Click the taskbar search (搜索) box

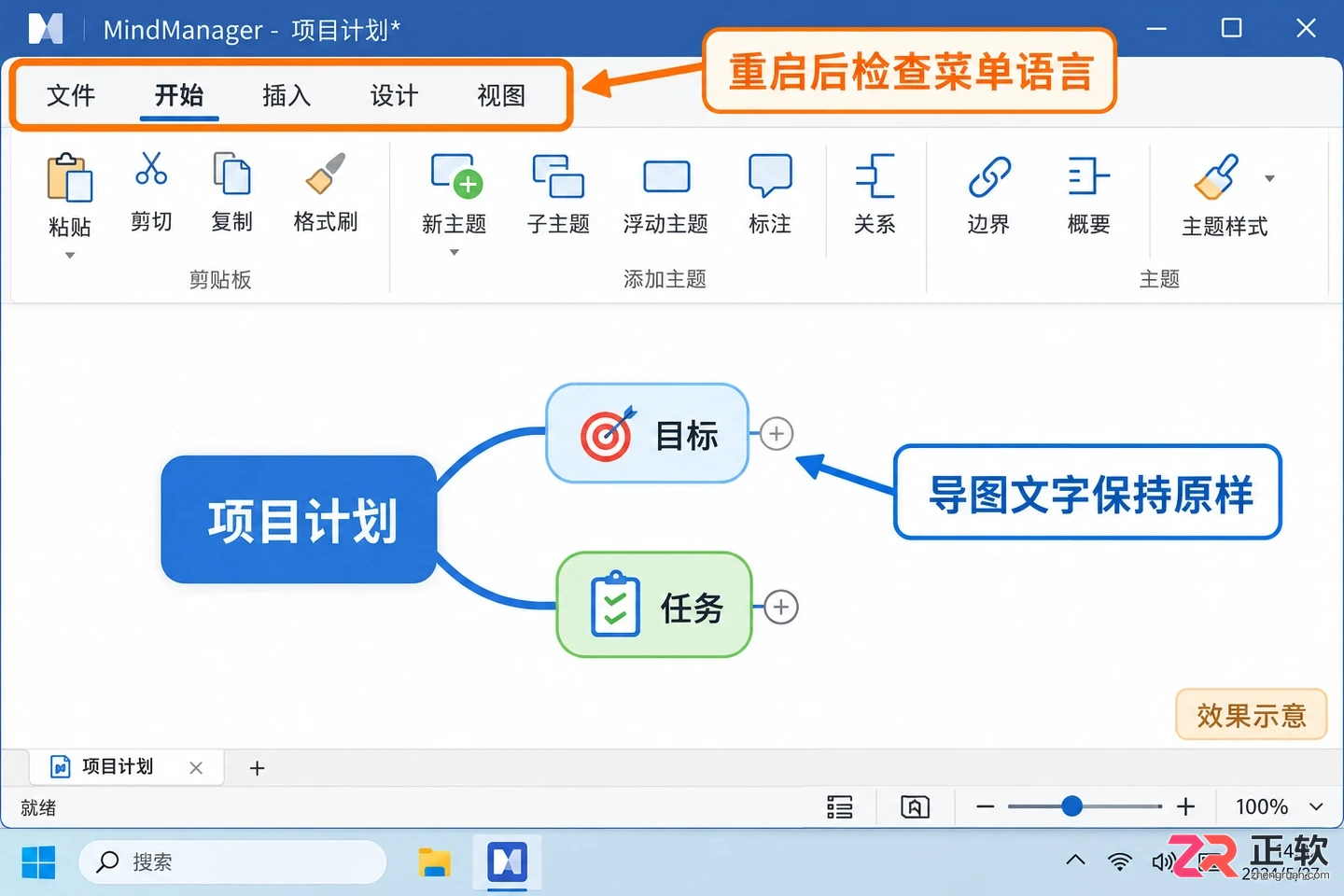[232, 862]
